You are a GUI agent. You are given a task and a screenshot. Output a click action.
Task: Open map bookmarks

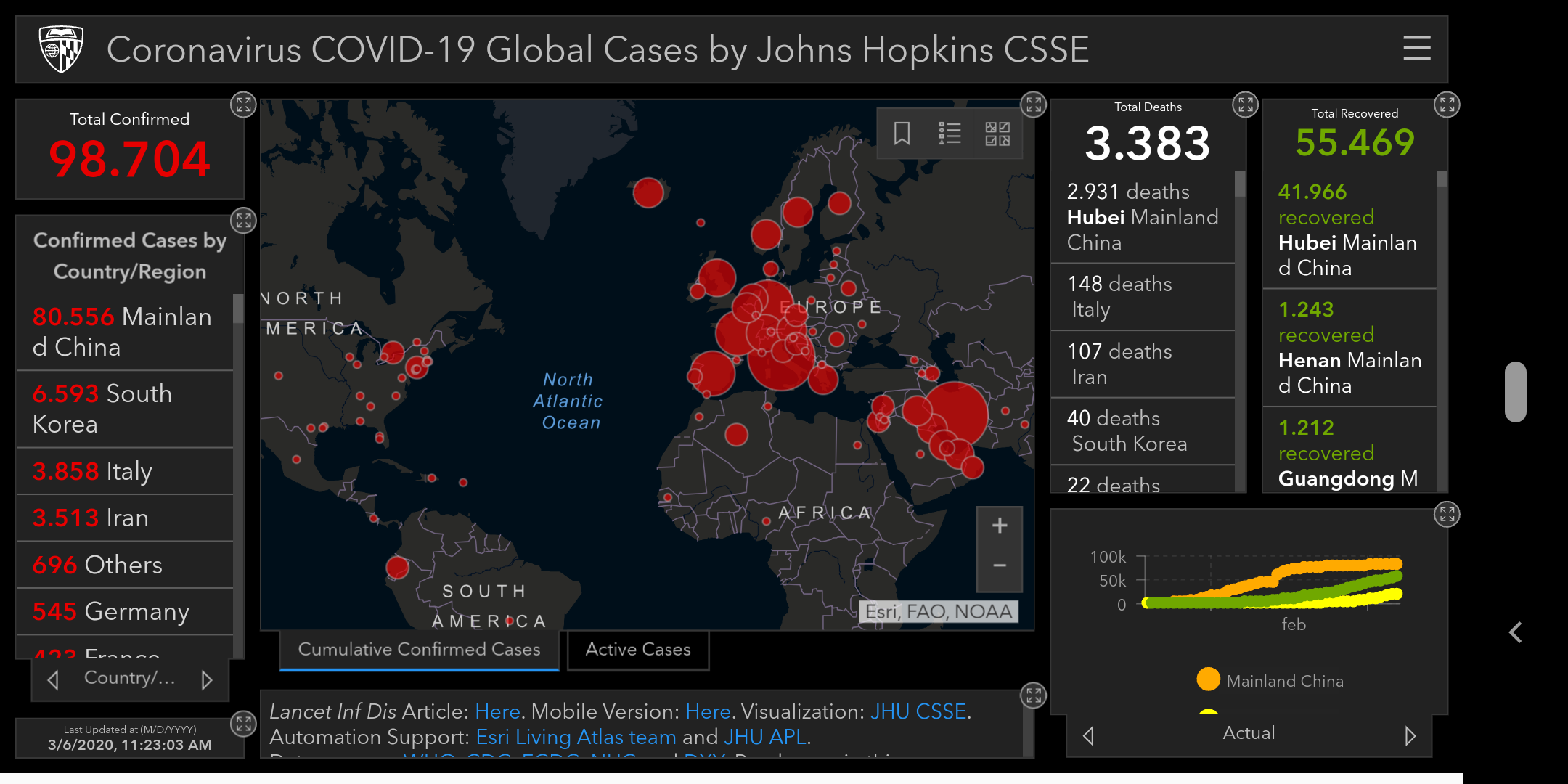pyautogui.click(x=902, y=134)
